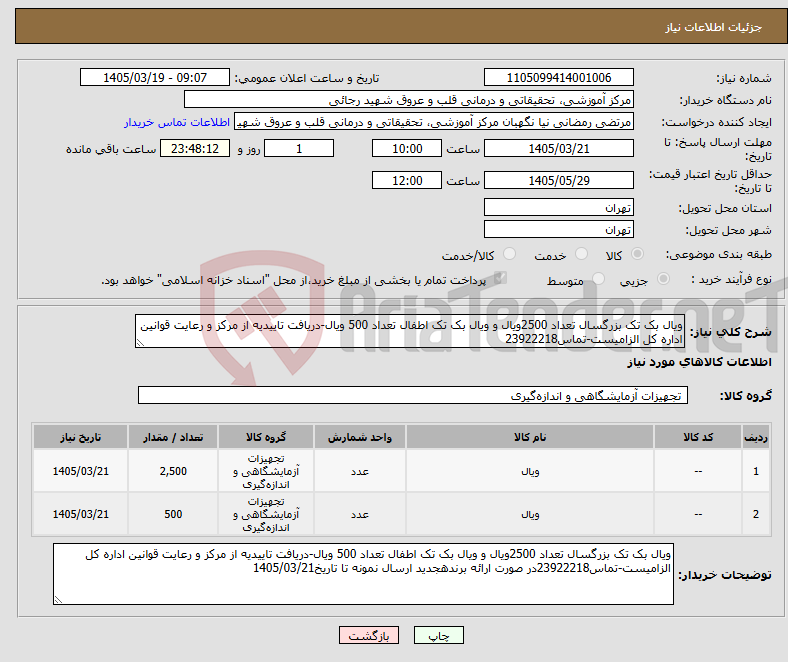Click the عدد unit cell in row 1
Viewport: 788px width, 662px height.
[x=360, y=471]
